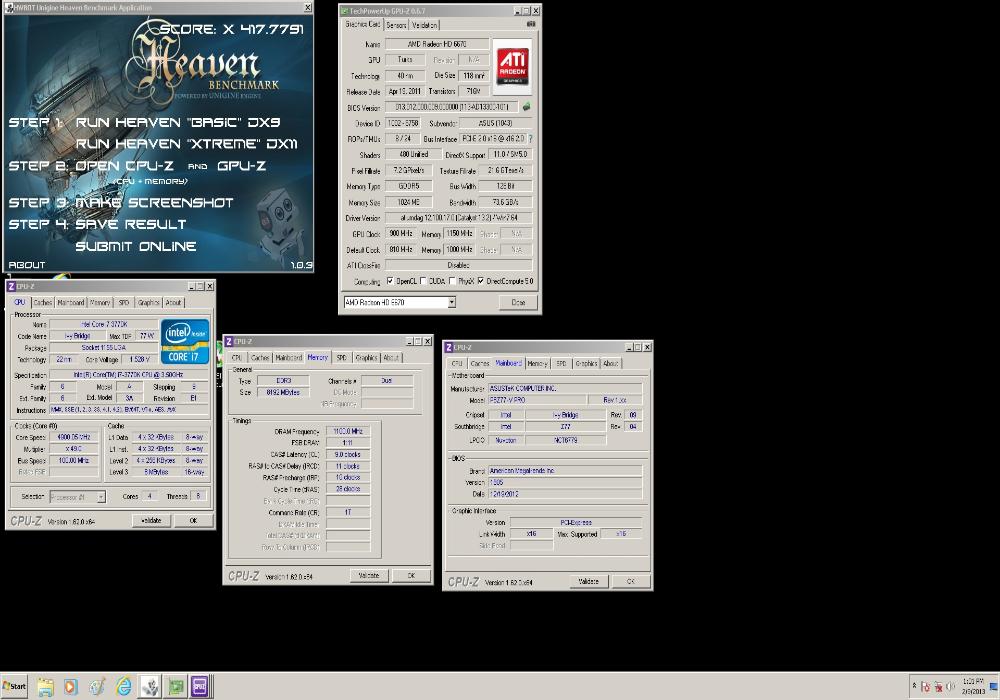The width and height of the screenshot is (1000, 700).
Task: Click the Z icon of CPU-Z mainboard window
Action: click(x=448, y=347)
